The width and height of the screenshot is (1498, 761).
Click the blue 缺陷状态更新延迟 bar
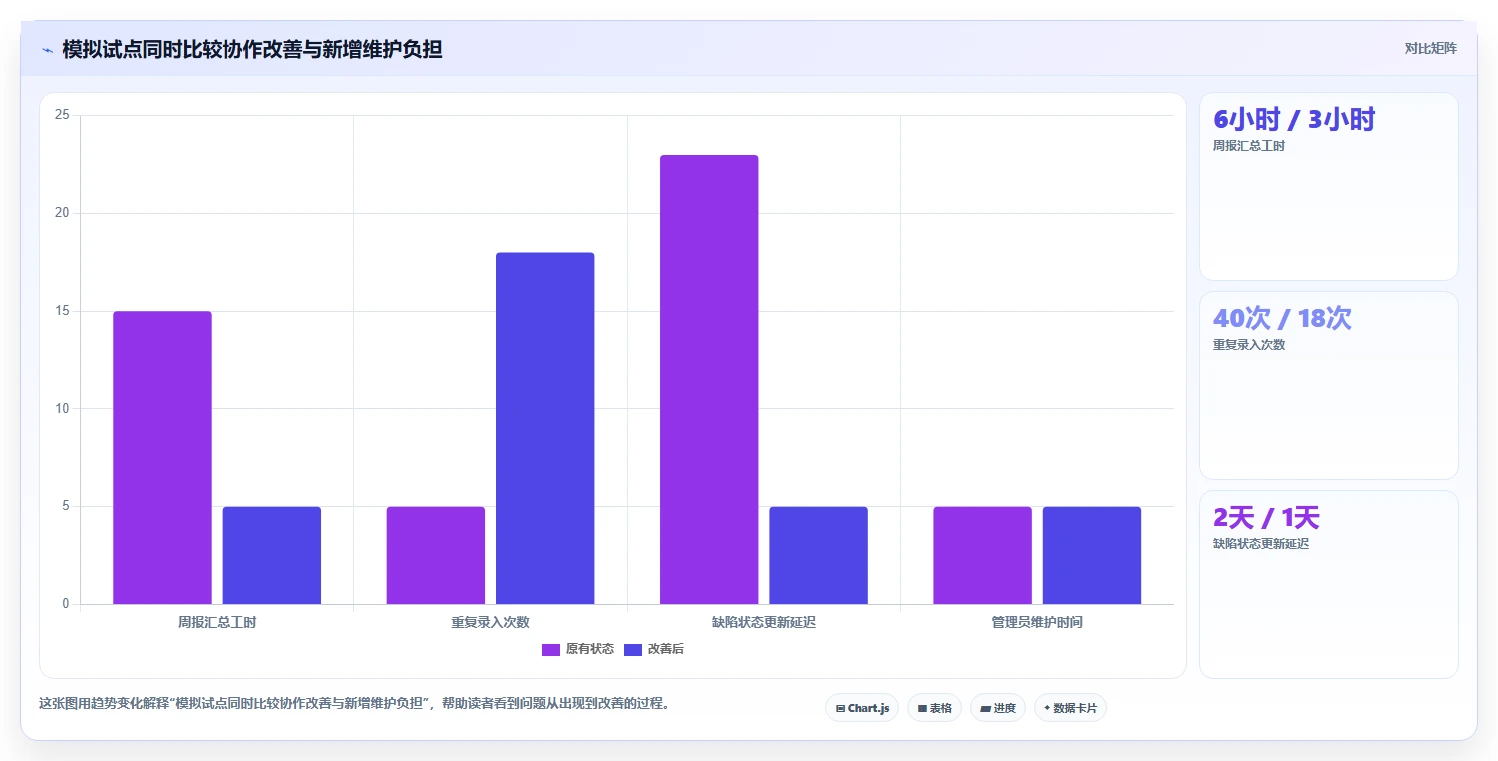pos(819,555)
